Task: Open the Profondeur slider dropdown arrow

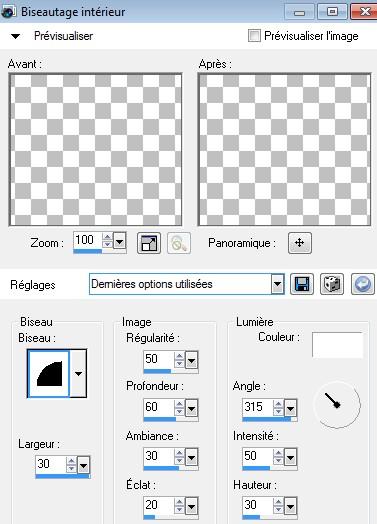Action: pyautogui.click(x=192, y=408)
